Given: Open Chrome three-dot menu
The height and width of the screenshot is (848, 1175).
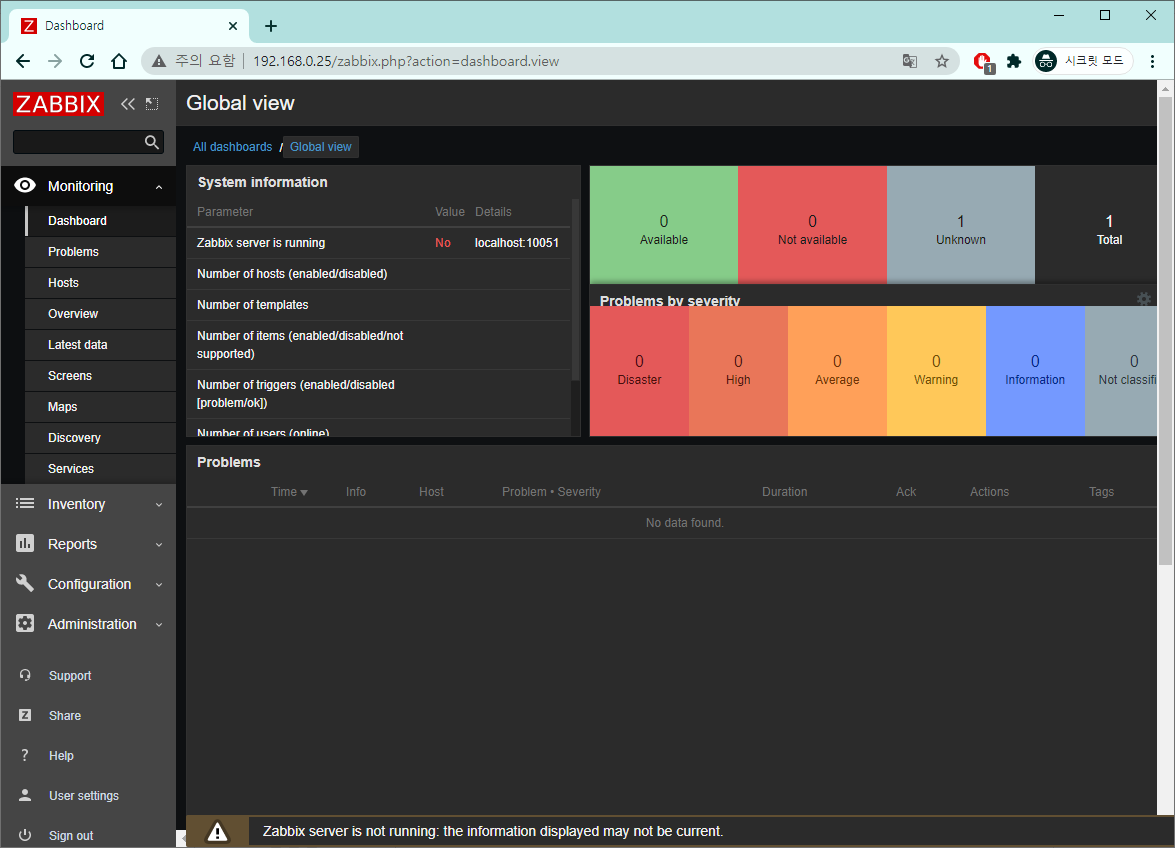Looking at the screenshot, I should point(1153,61).
